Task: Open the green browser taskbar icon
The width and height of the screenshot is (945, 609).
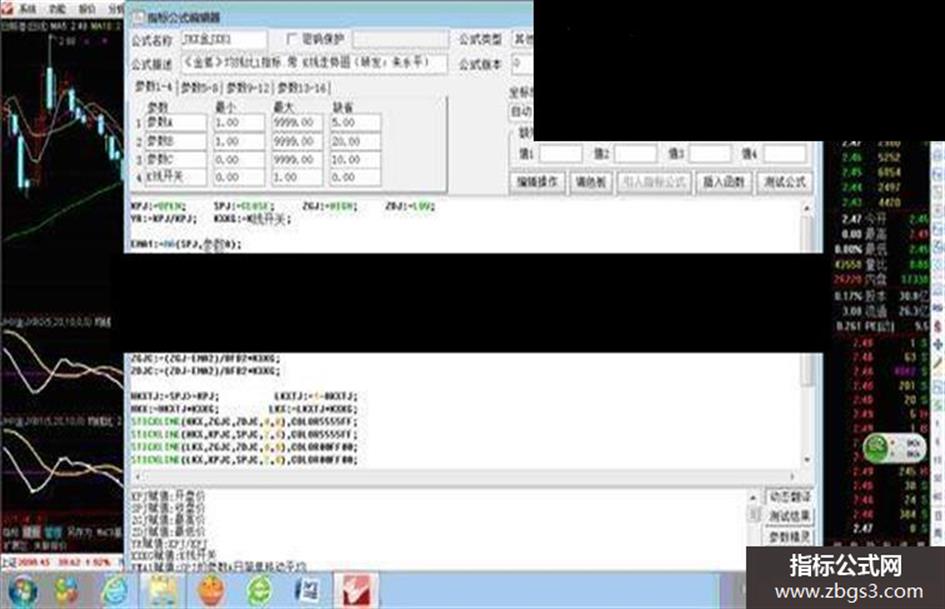Action: click(260, 590)
